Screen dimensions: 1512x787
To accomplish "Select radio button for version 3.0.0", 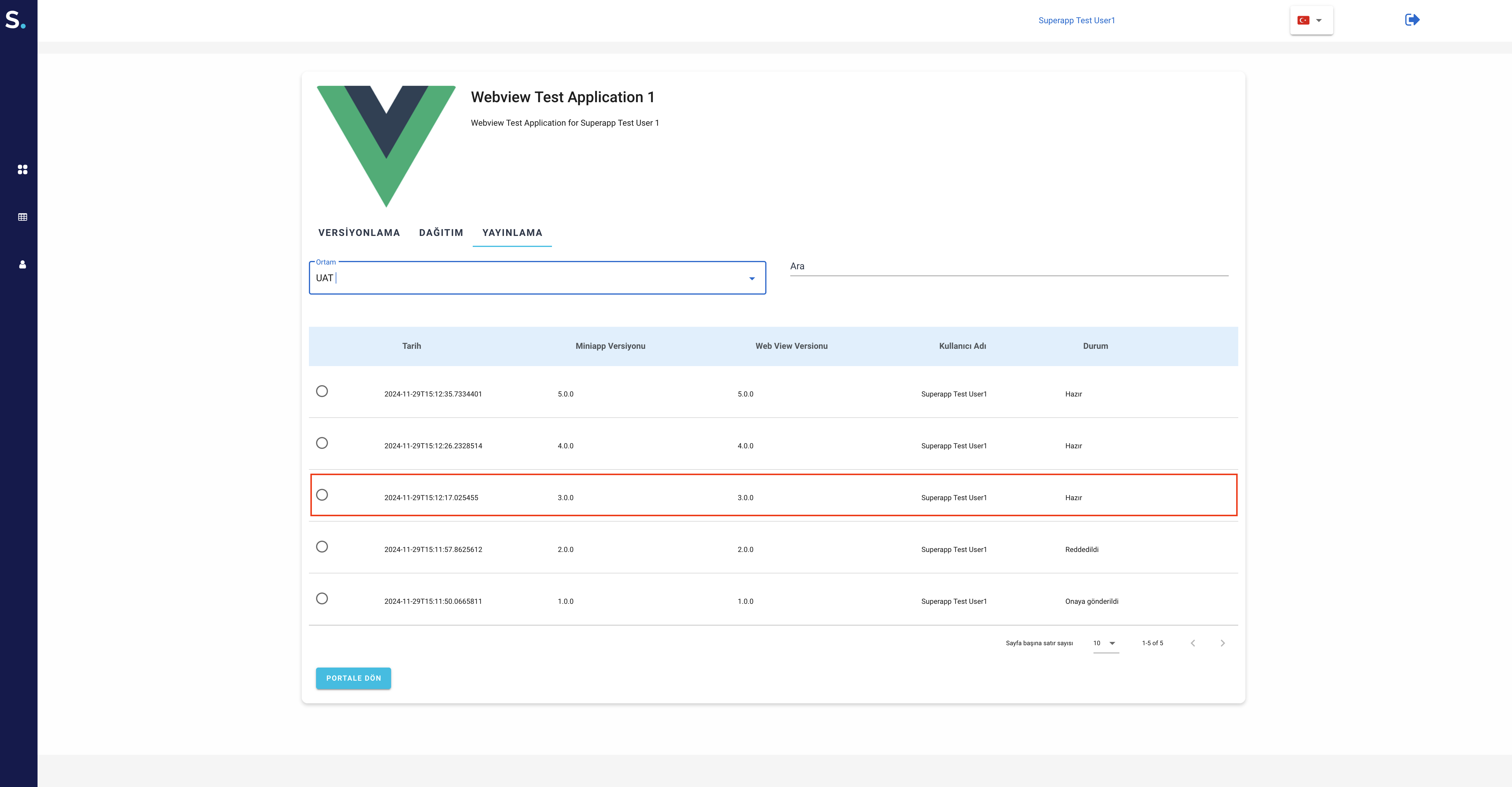I will click(322, 495).
